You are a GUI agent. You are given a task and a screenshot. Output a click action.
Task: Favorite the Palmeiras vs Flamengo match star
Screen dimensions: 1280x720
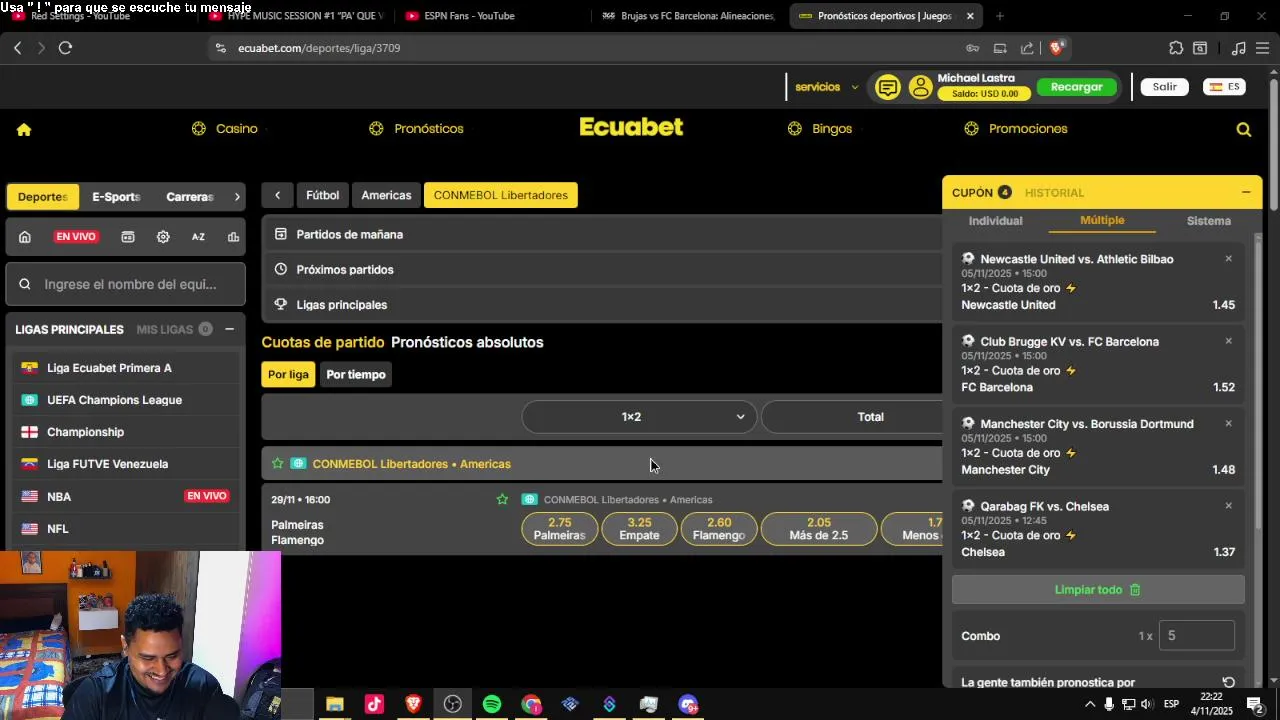coord(502,499)
